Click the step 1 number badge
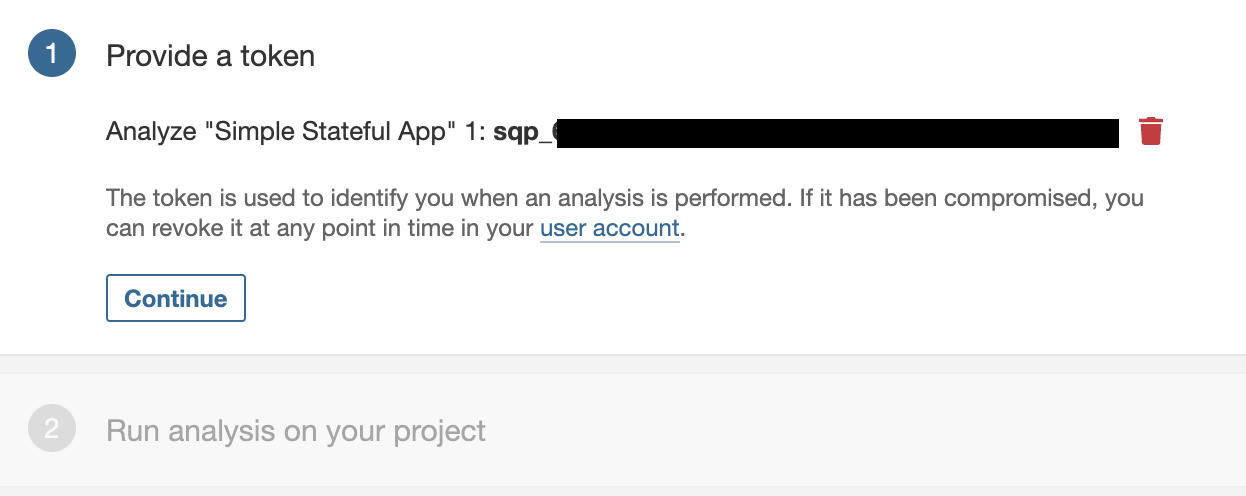Image resolution: width=1246 pixels, height=496 pixels. pos(52,54)
